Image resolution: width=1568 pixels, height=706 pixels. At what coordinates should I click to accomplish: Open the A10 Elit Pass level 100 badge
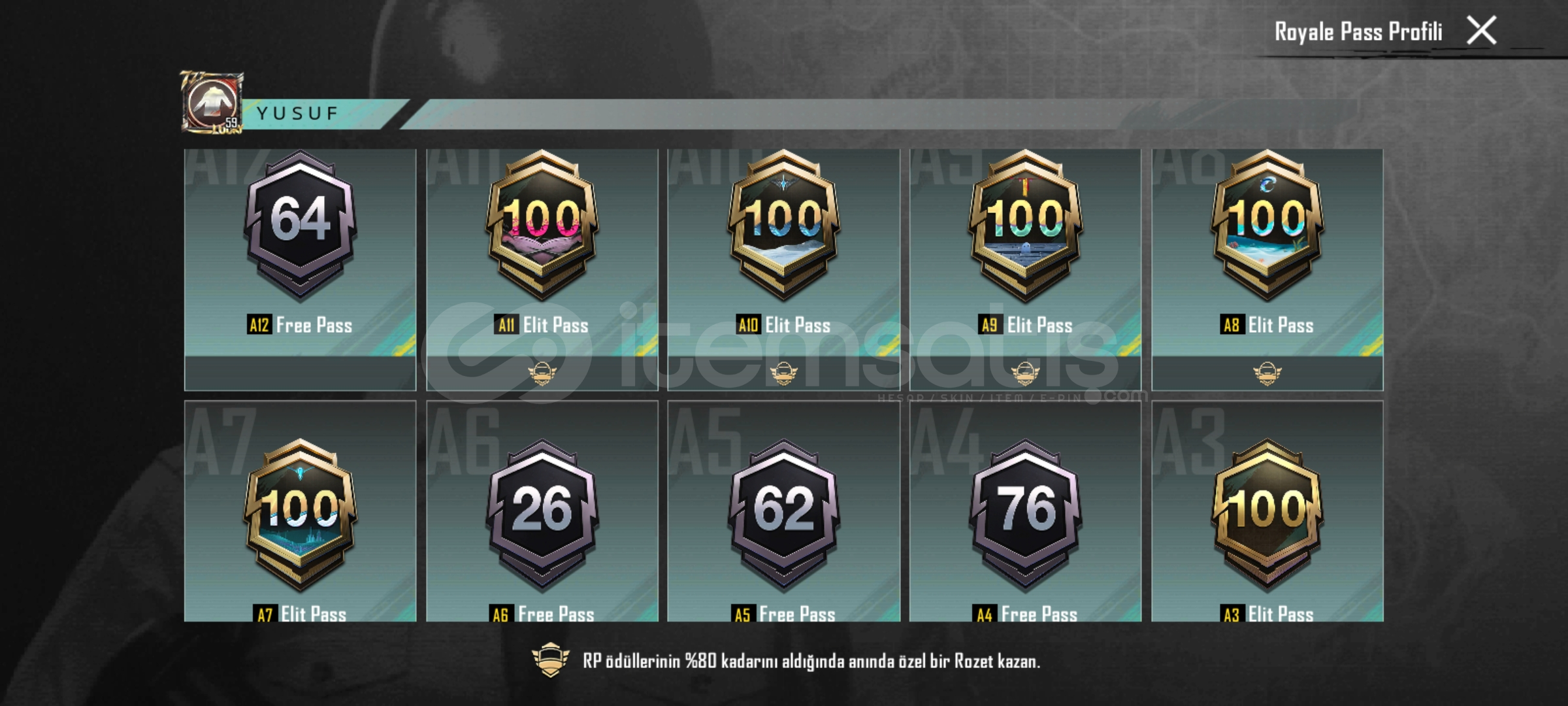pyautogui.click(x=783, y=226)
